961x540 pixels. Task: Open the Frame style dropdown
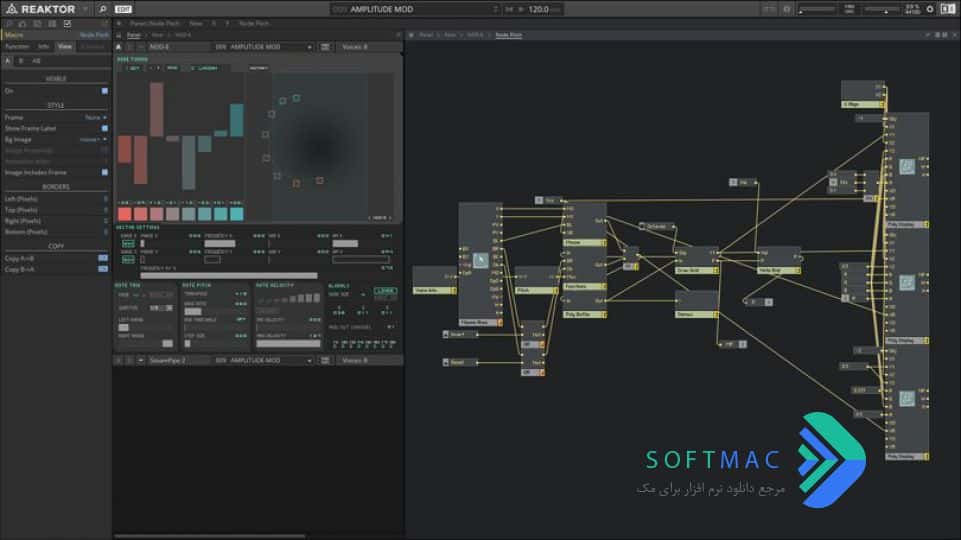tap(96, 117)
